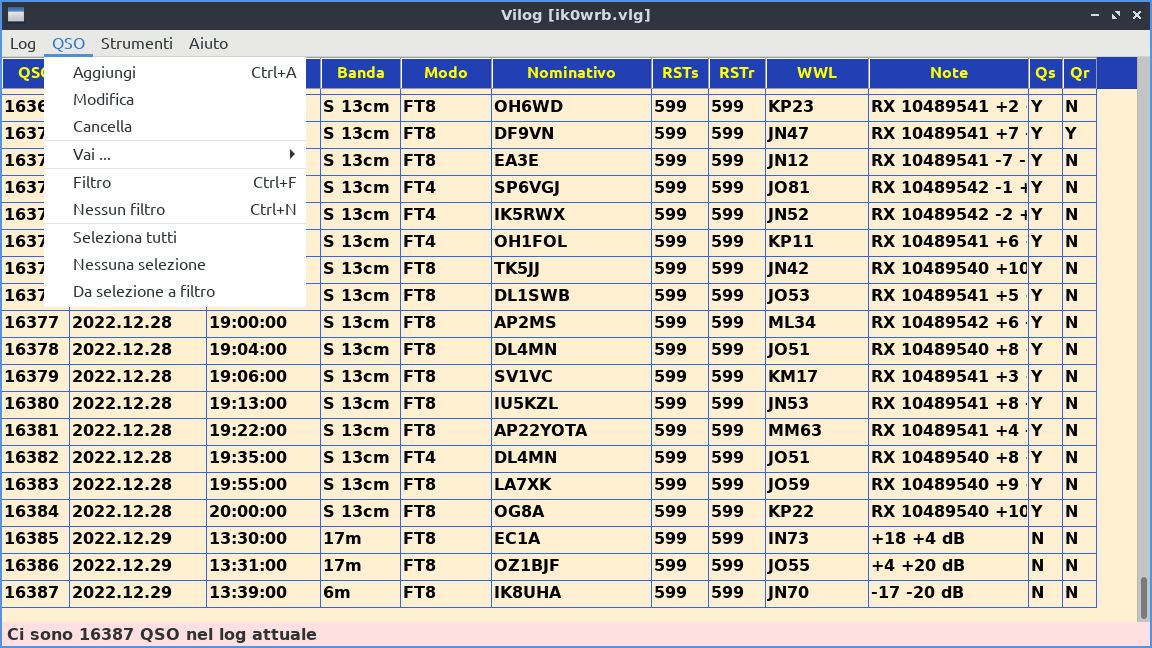The height and width of the screenshot is (648, 1152).
Task: Select callsign IU5KZL cell
Action: point(572,403)
